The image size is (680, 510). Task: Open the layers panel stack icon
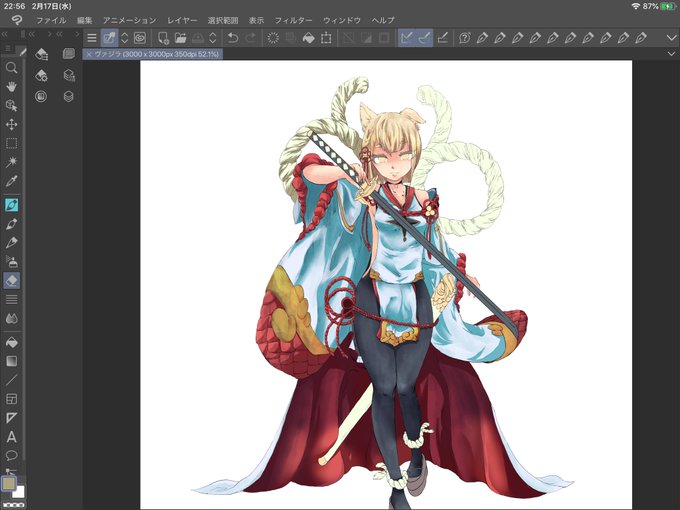coord(69,96)
